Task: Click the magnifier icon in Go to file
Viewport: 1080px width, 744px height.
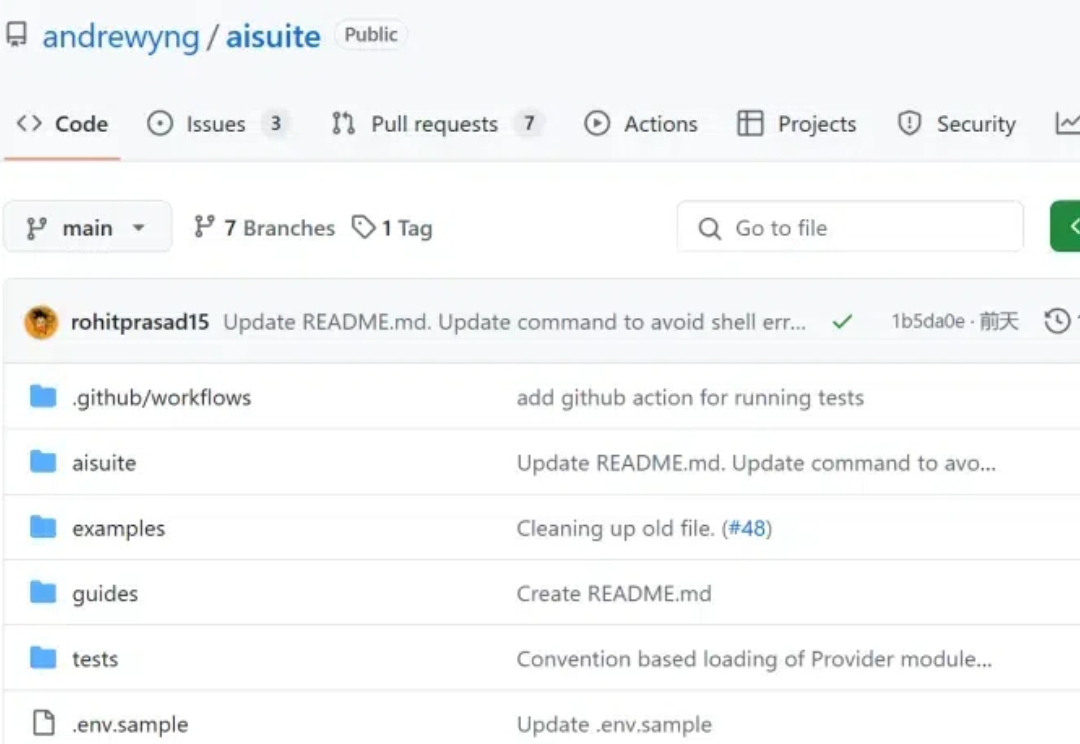Action: [709, 228]
